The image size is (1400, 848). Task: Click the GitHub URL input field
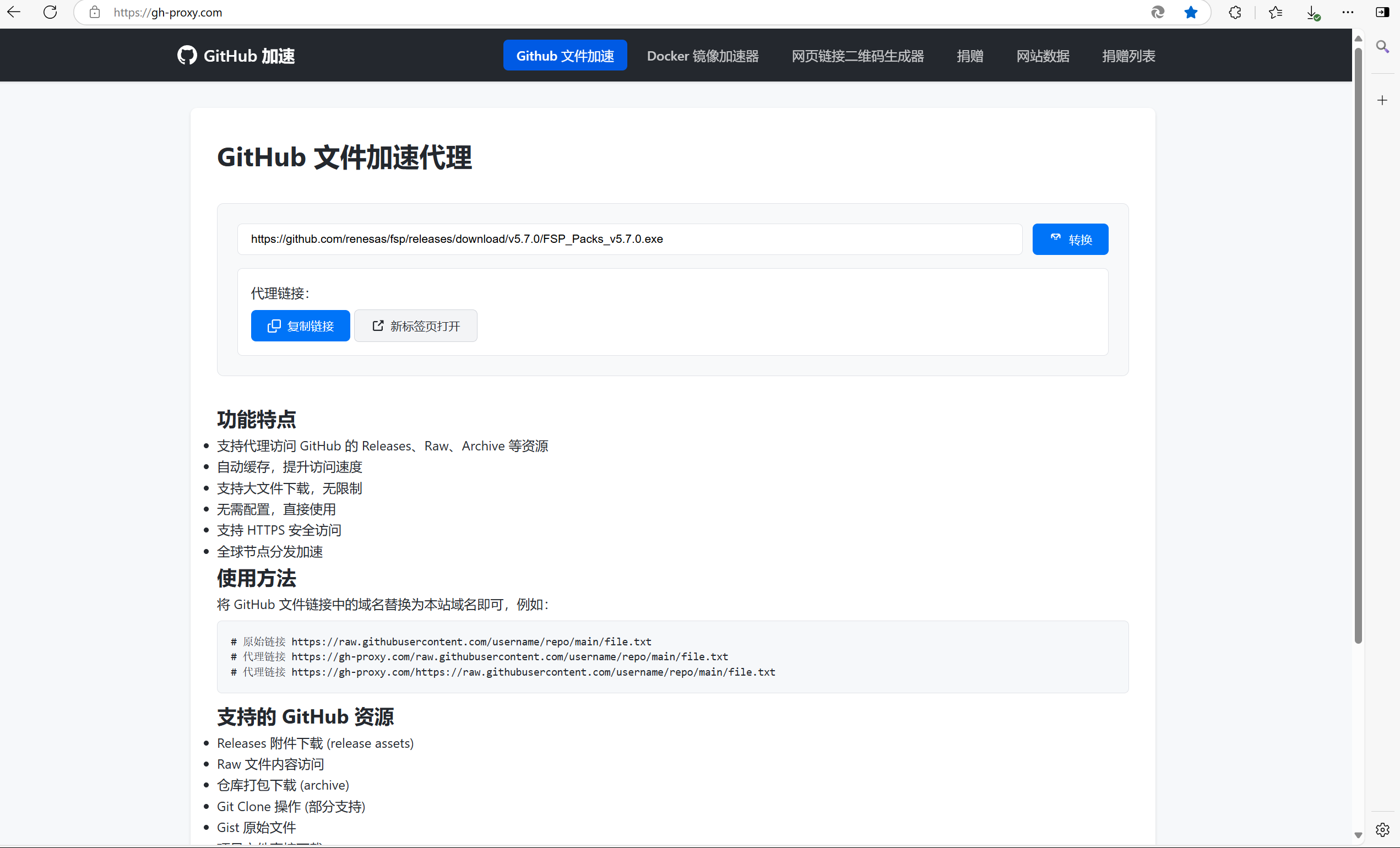[630, 239]
